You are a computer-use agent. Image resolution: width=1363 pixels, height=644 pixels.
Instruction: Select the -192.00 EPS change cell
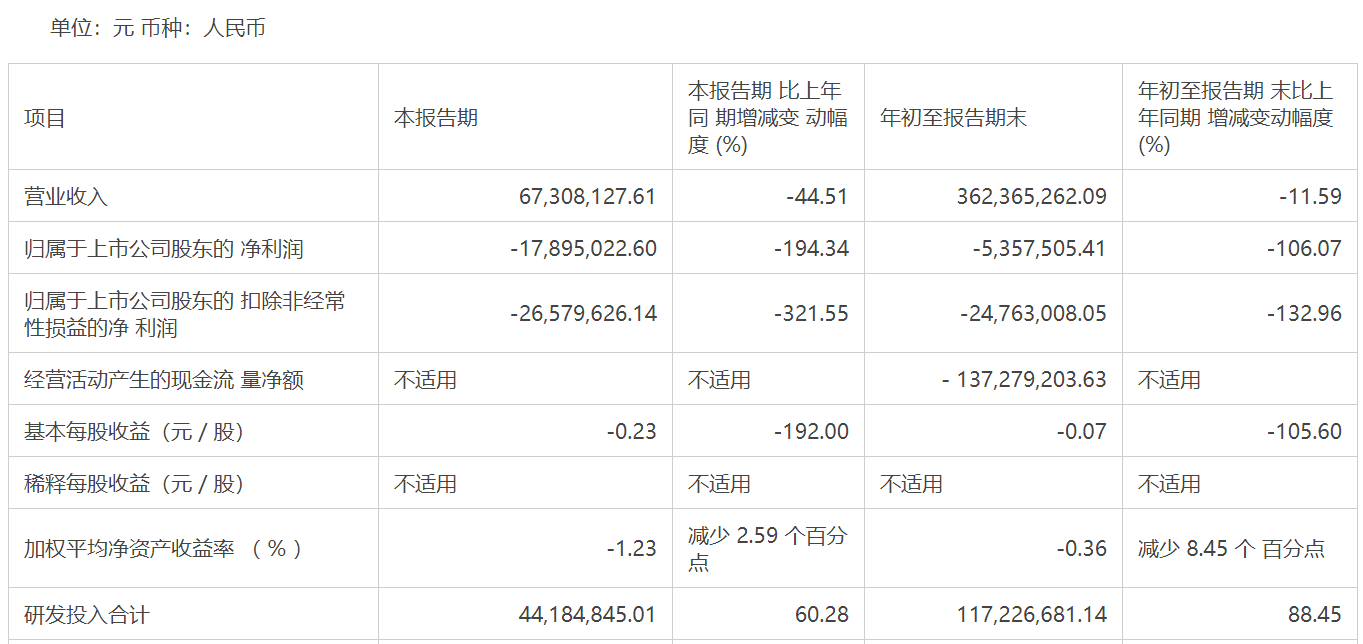pyautogui.click(x=811, y=432)
